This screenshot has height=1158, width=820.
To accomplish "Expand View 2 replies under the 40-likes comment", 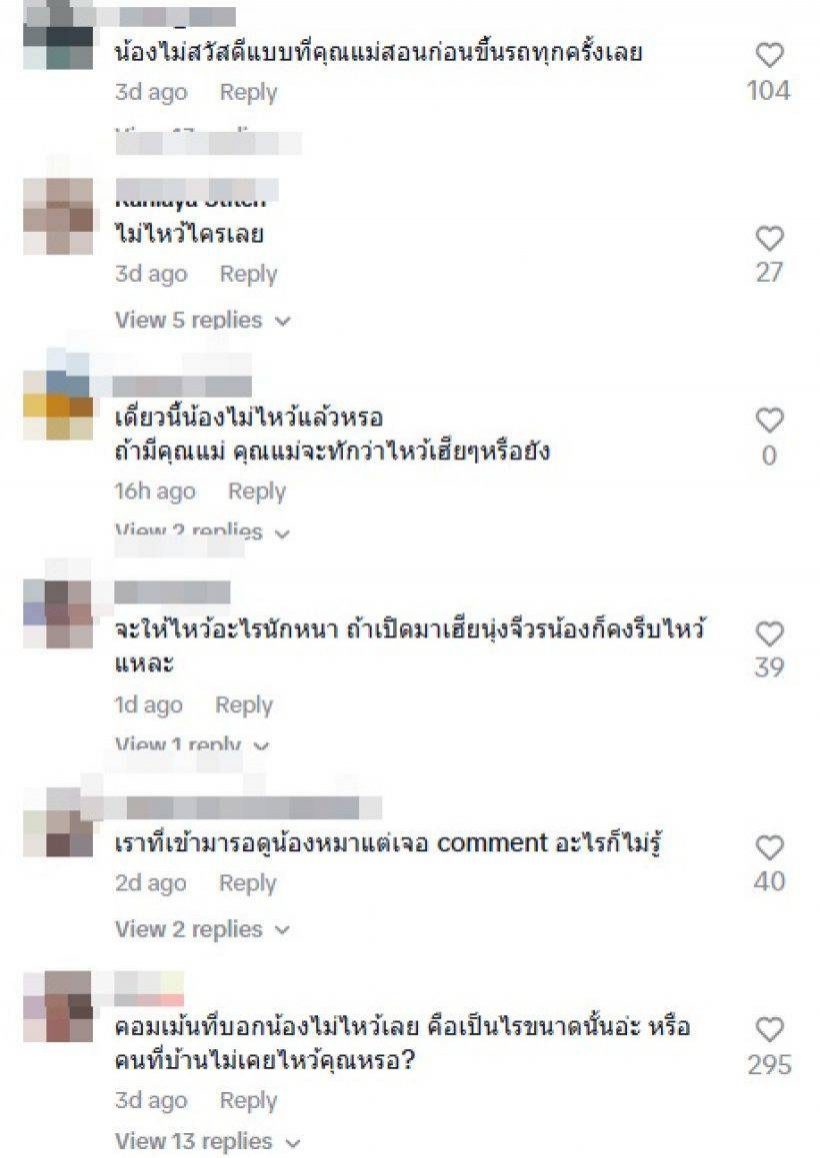I will [203, 929].
